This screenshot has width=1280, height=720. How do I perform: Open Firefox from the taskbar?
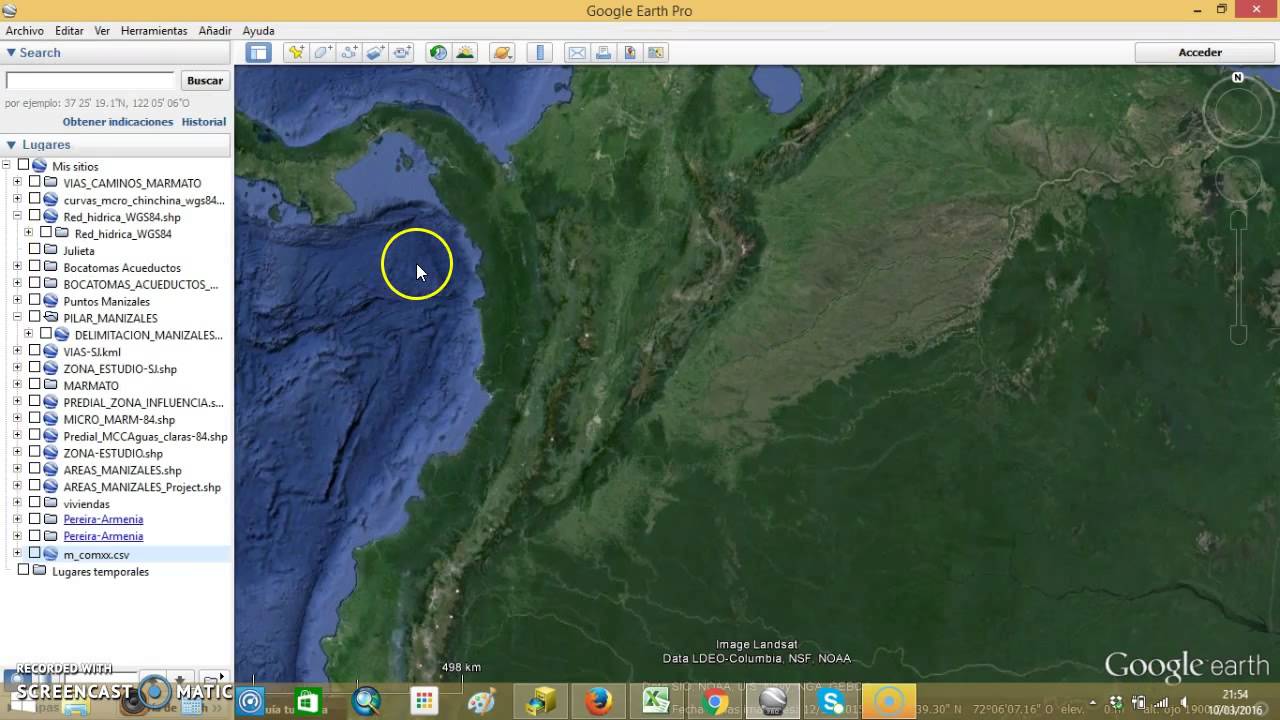599,702
